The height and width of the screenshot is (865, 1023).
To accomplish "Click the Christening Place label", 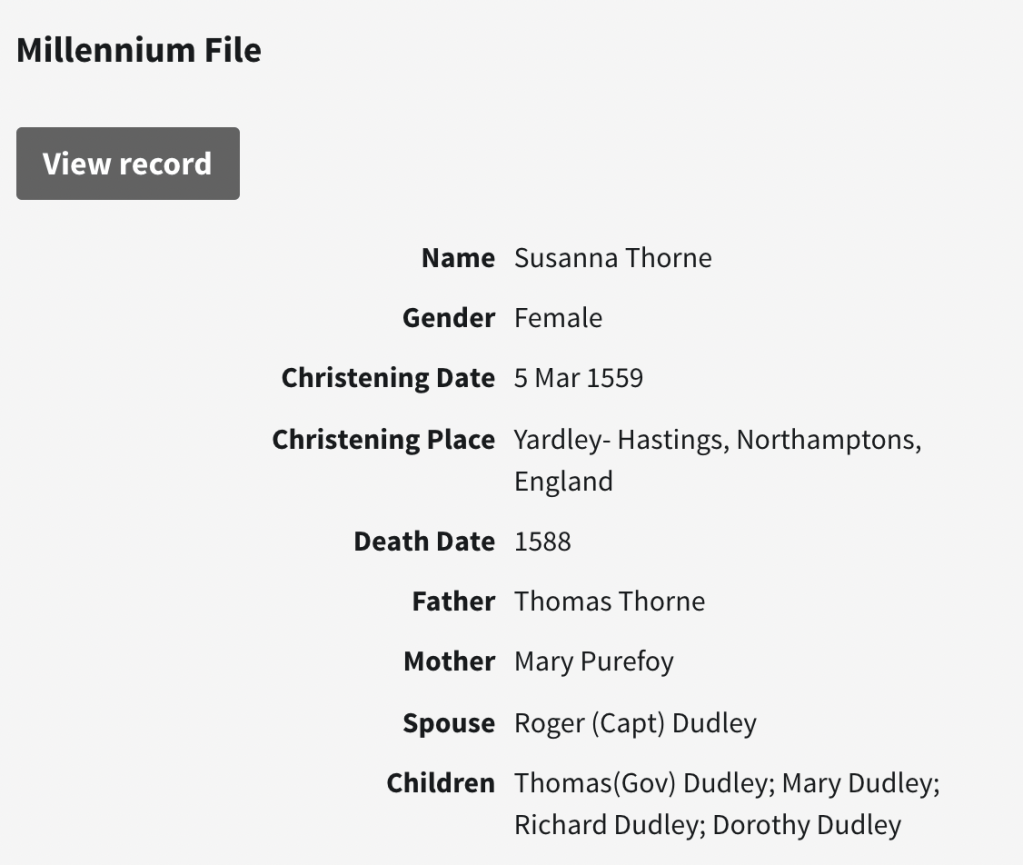I will pos(383,440).
